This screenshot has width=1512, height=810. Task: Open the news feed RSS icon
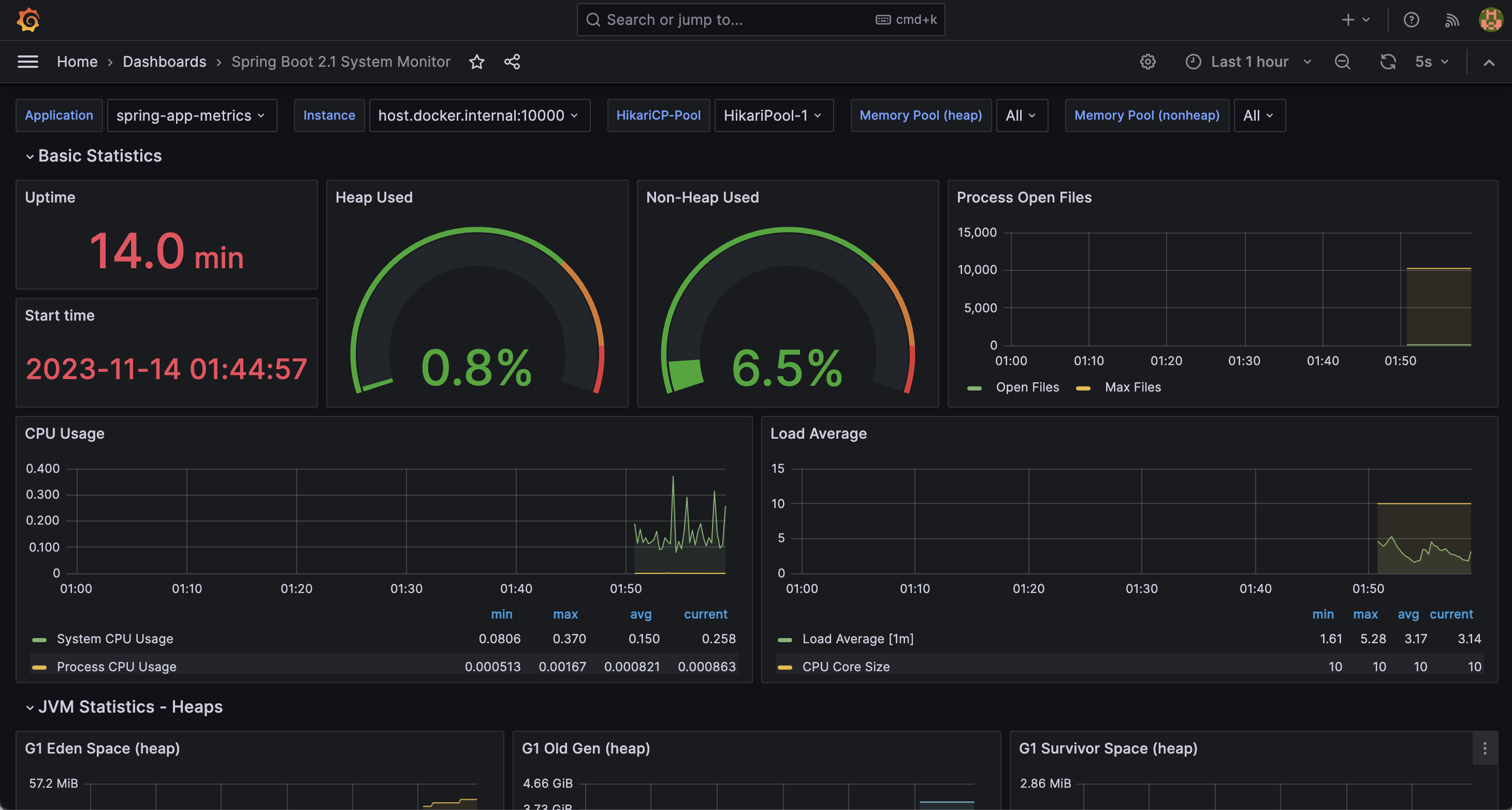[x=1451, y=20]
